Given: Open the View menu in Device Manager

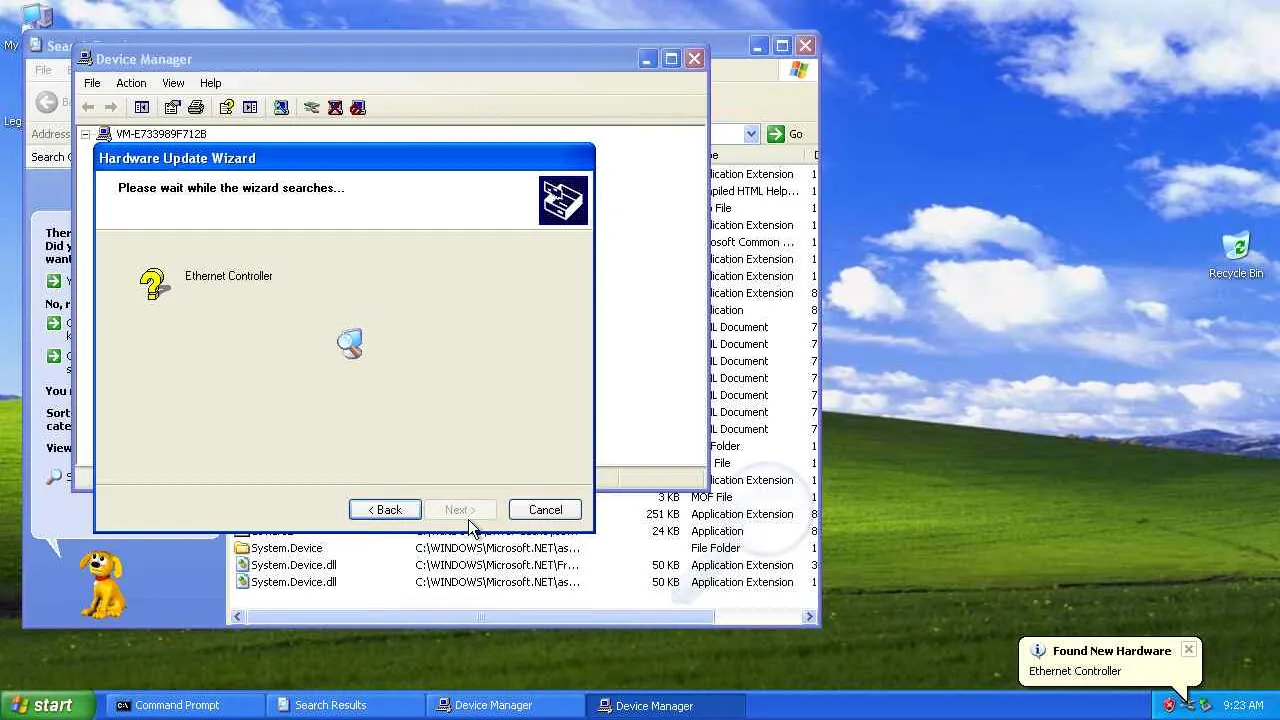Looking at the screenshot, I should click(x=173, y=83).
